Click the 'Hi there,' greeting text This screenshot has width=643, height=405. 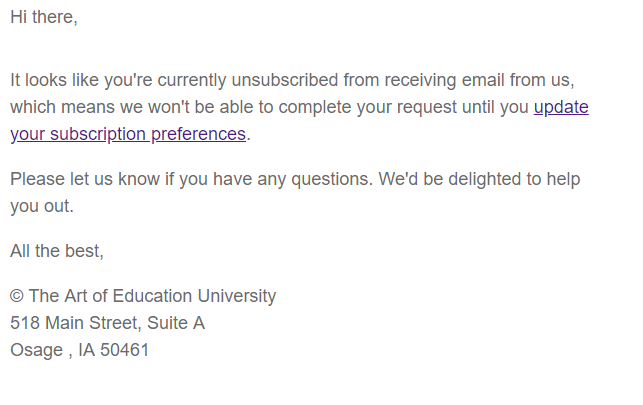coord(44,17)
